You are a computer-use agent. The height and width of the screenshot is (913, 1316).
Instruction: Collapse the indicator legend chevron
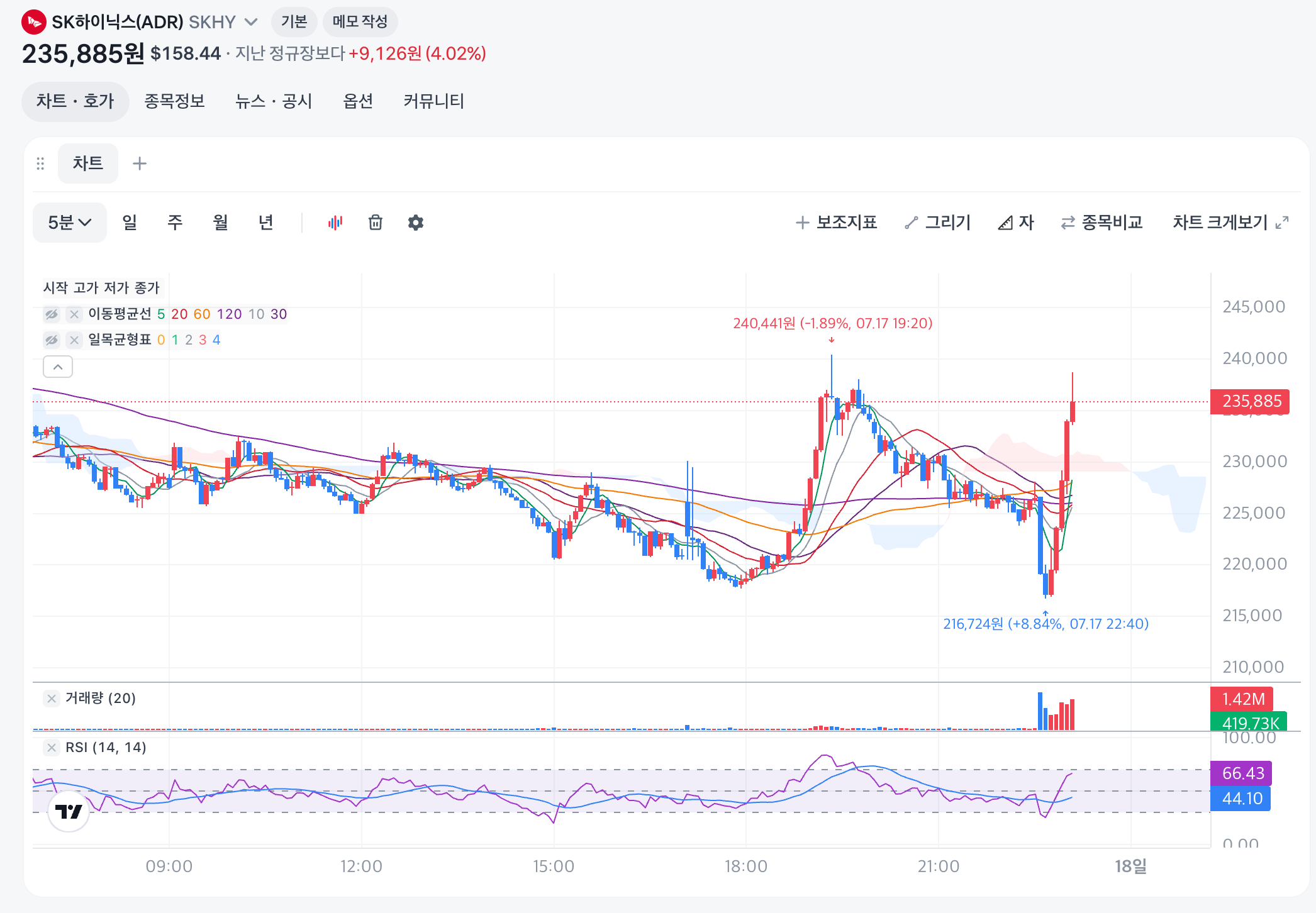pyautogui.click(x=58, y=367)
